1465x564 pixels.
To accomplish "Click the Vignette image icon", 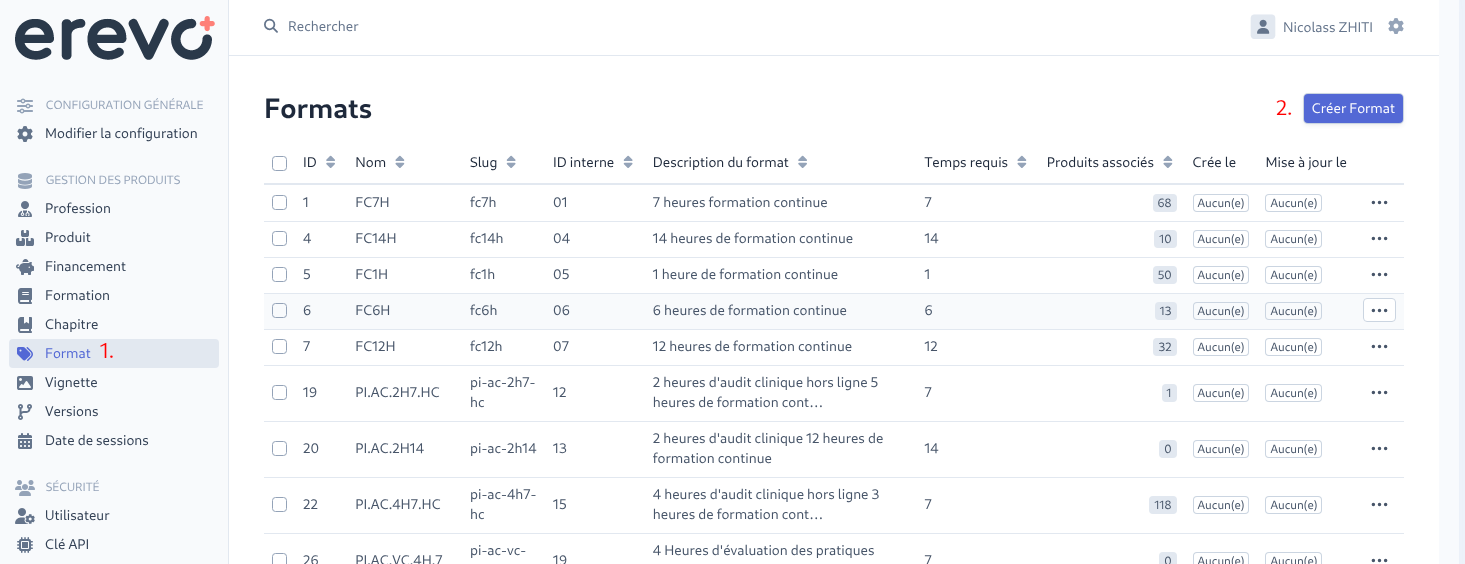I will click(x=25, y=382).
